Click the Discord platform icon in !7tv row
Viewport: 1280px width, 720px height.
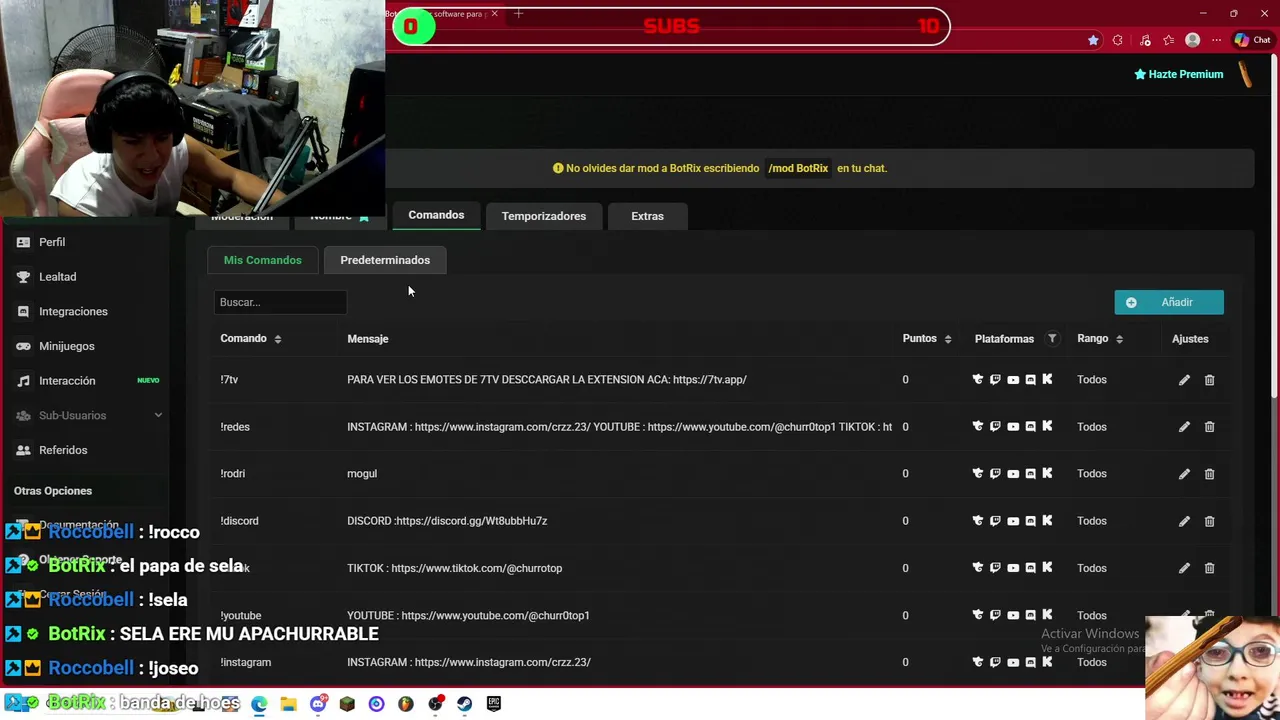[1030, 380]
